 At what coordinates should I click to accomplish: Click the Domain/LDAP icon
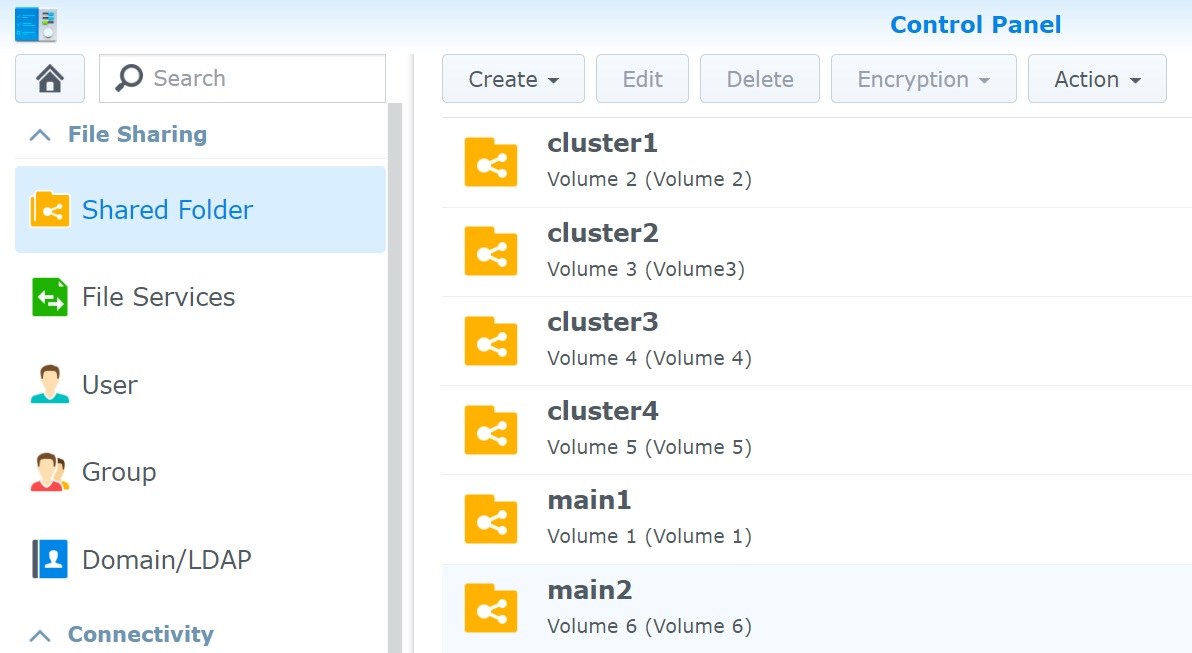pyautogui.click(x=50, y=560)
